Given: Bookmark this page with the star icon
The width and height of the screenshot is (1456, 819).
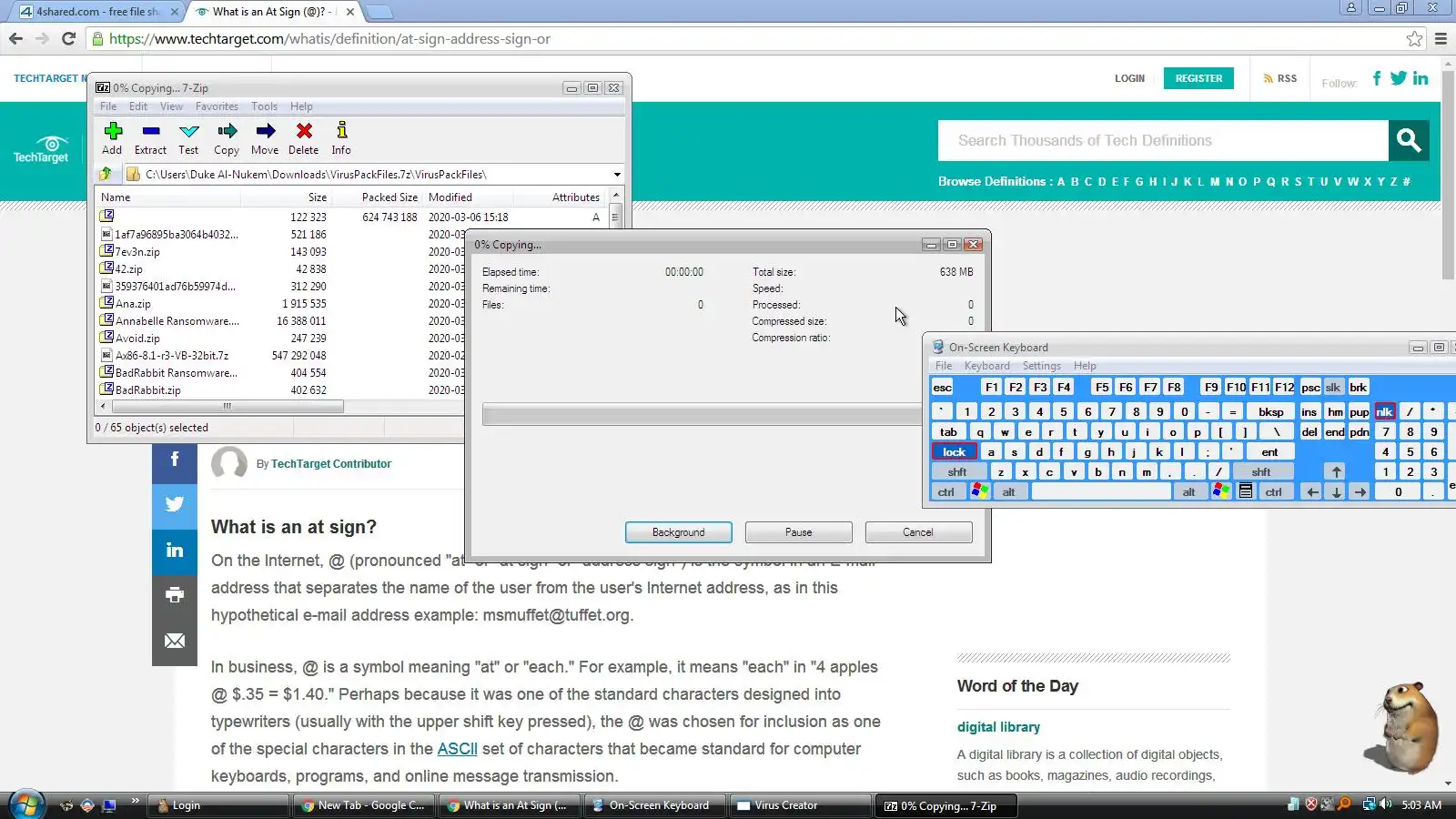Looking at the screenshot, I should coord(1414,38).
